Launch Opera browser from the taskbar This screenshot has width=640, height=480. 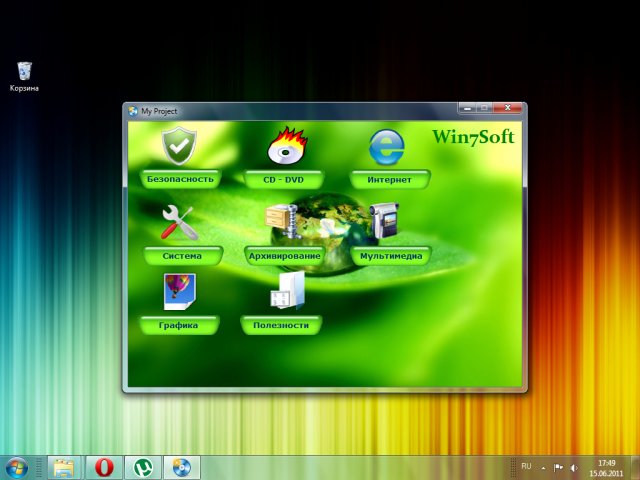tap(104, 468)
